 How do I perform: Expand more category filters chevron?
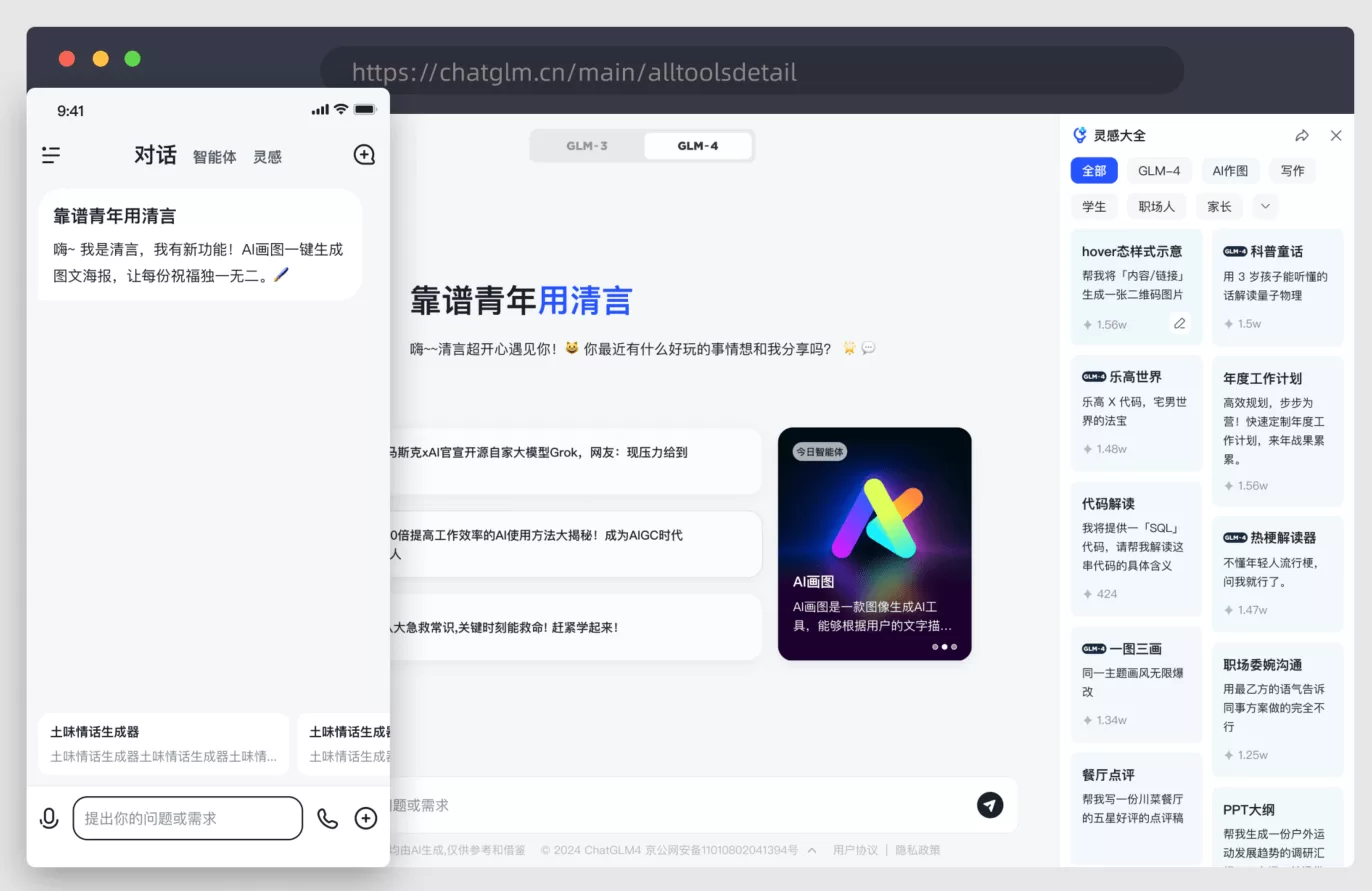[1265, 207]
